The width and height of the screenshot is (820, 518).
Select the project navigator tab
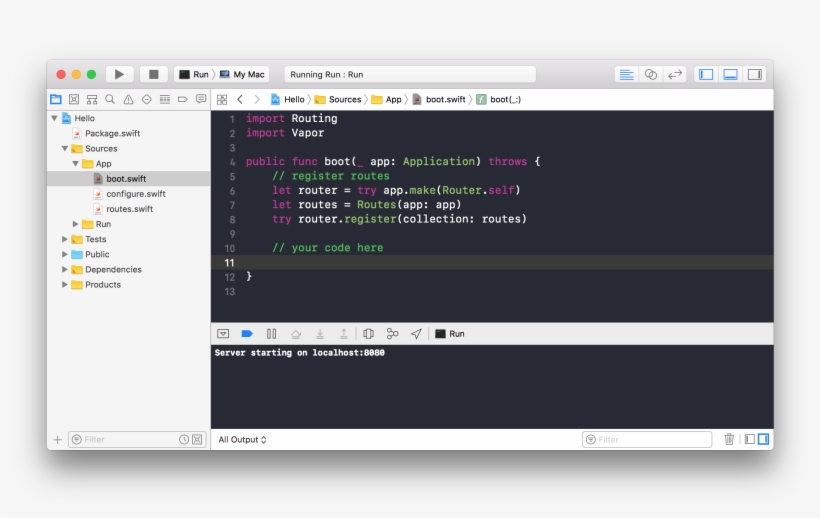56,99
